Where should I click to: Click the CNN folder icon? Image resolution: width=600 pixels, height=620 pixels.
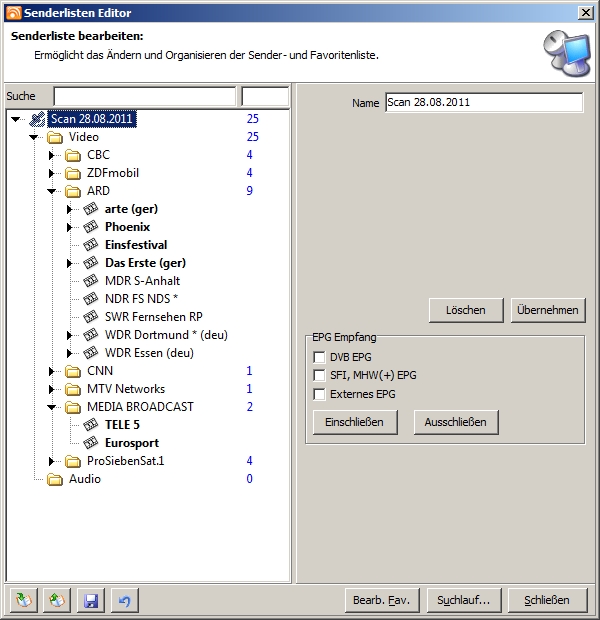coord(73,371)
